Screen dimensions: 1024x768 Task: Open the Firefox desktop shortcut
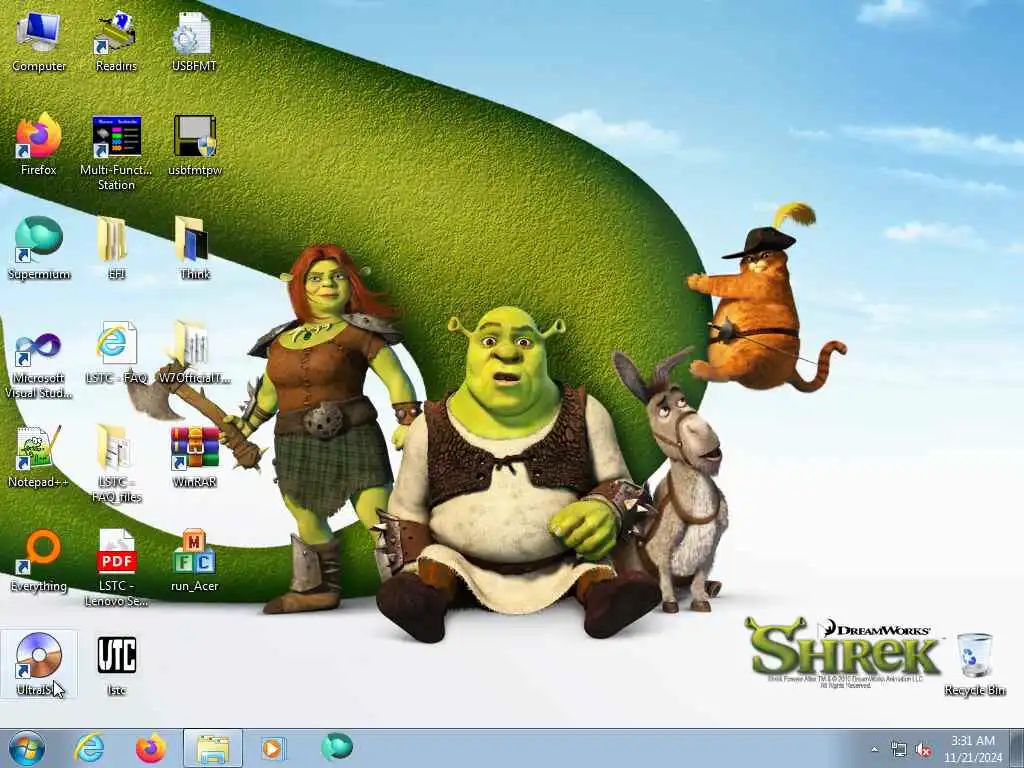point(39,145)
